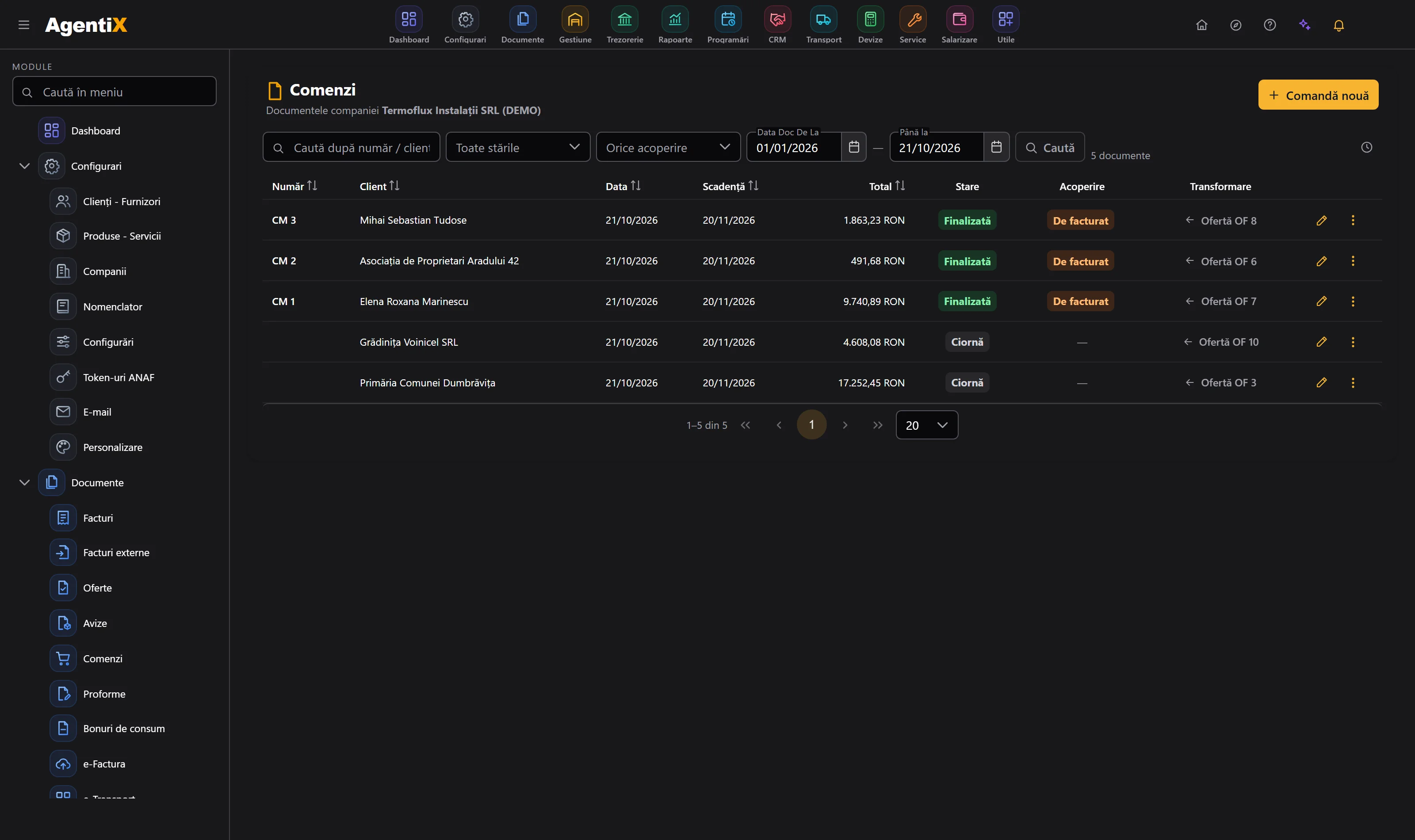
Task: Open Transport module icon
Action: [x=823, y=20]
